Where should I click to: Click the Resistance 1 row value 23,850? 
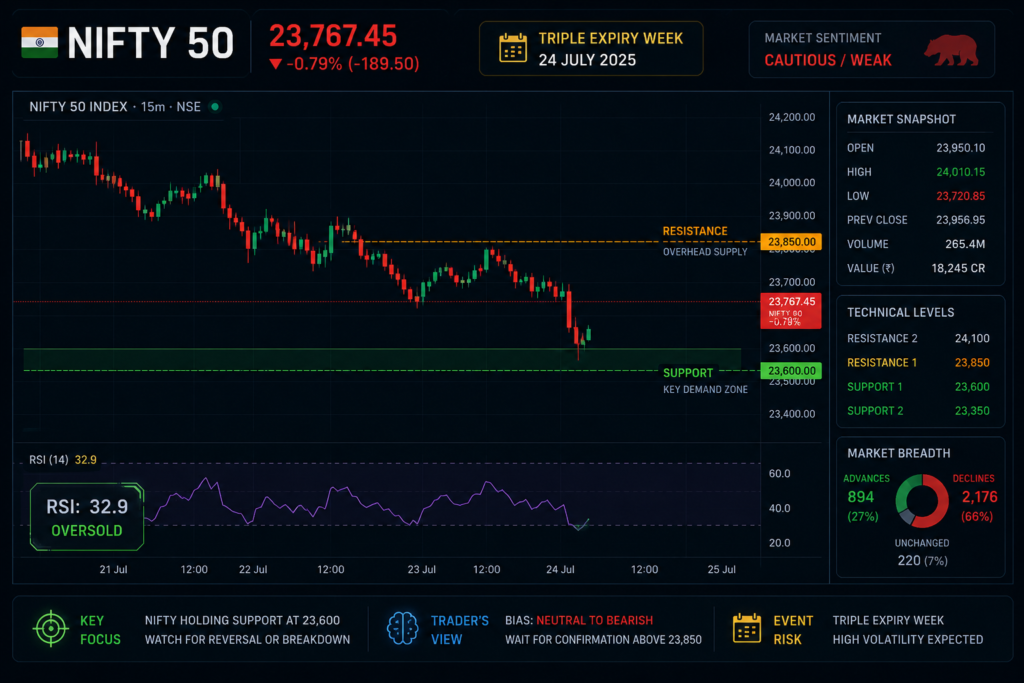972,362
